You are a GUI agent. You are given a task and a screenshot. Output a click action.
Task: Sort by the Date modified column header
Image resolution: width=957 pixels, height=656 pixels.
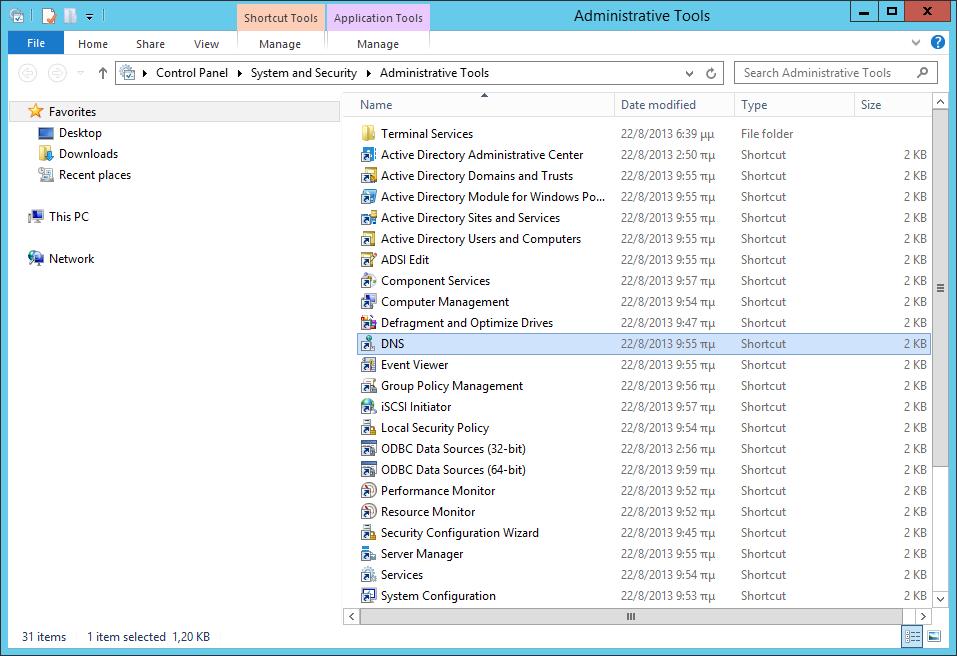674,105
